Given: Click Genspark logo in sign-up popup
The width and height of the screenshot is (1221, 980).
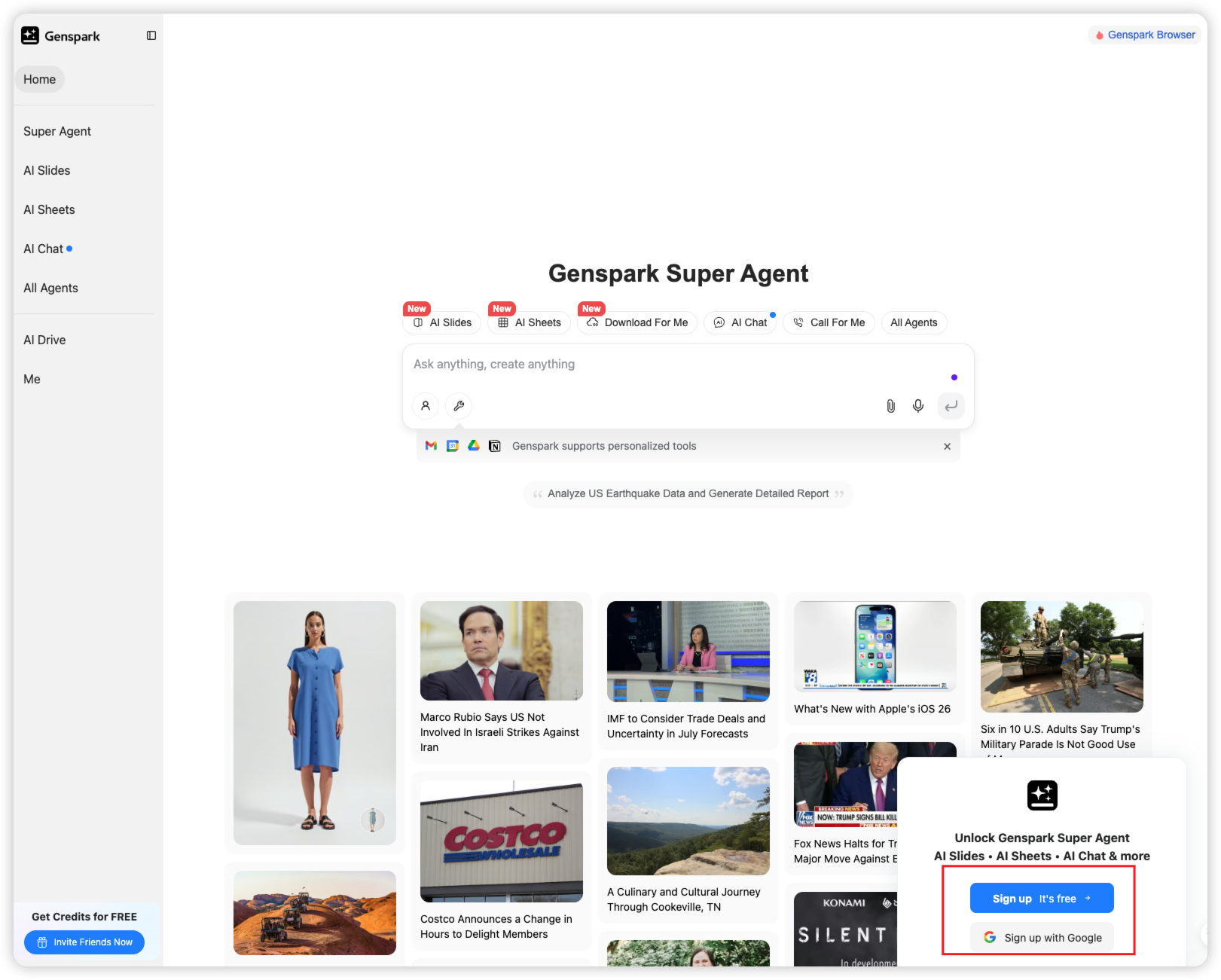Looking at the screenshot, I should (x=1042, y=795).
